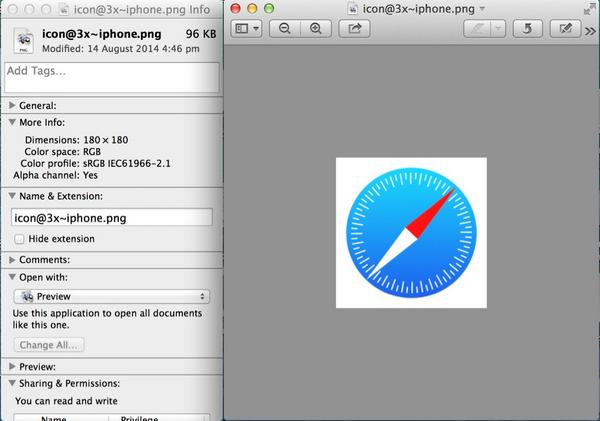Expand the Comments section
The image size is (600, 421).
(12, 260)
